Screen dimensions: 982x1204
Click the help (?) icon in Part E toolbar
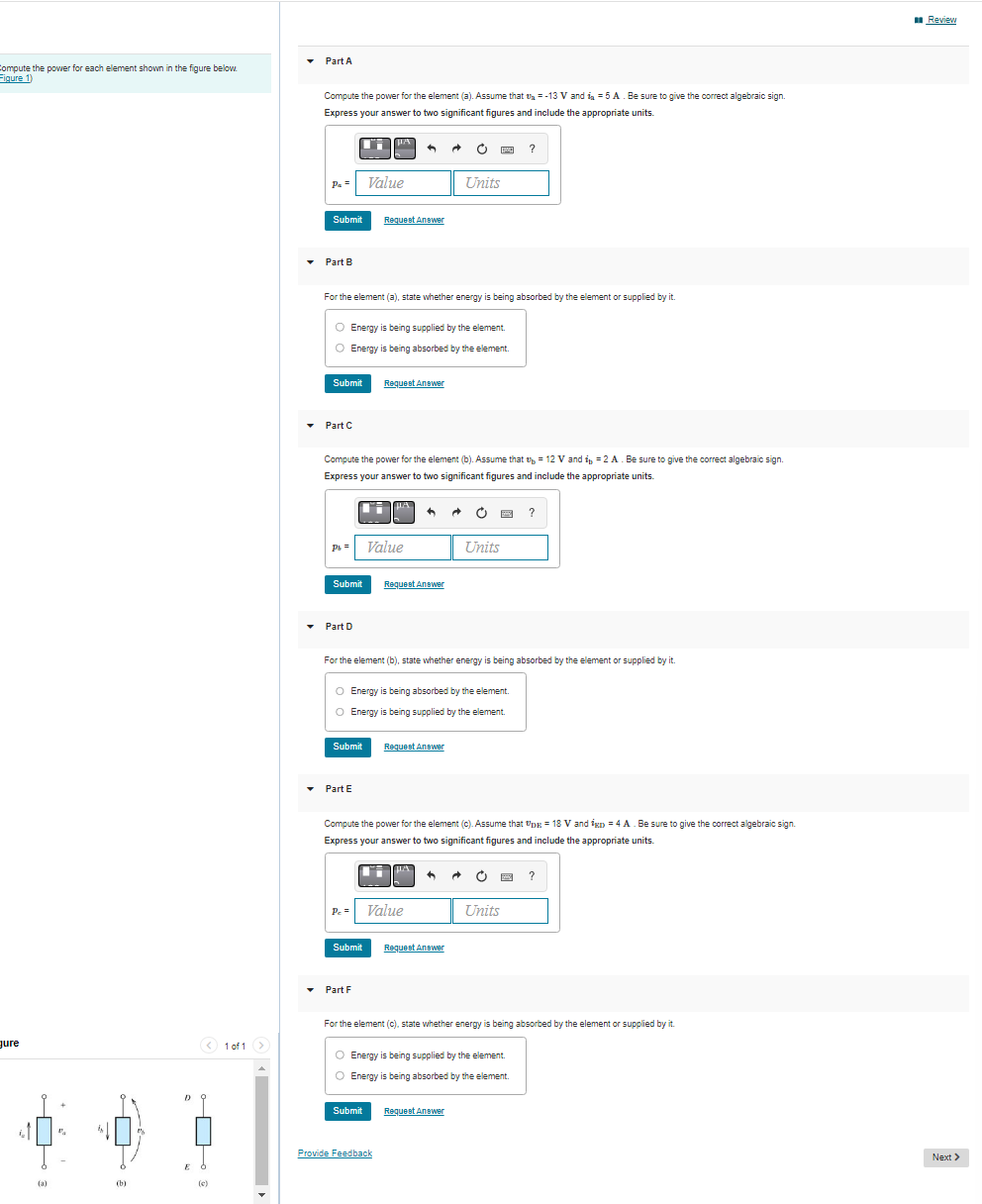(x=532, y=875)
